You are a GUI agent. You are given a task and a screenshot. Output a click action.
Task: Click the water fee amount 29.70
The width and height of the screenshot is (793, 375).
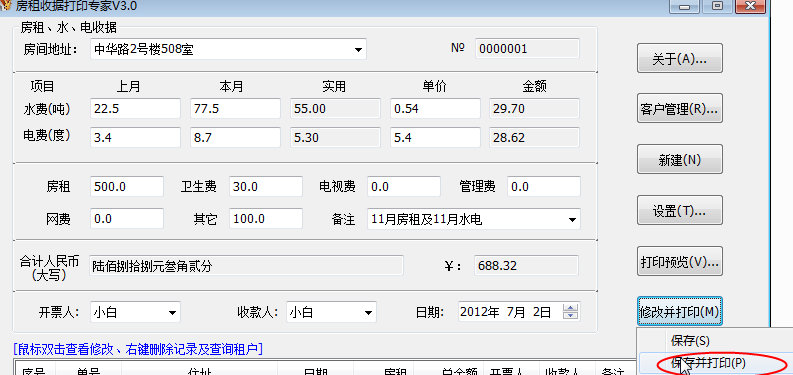click(x=534, y=108)
